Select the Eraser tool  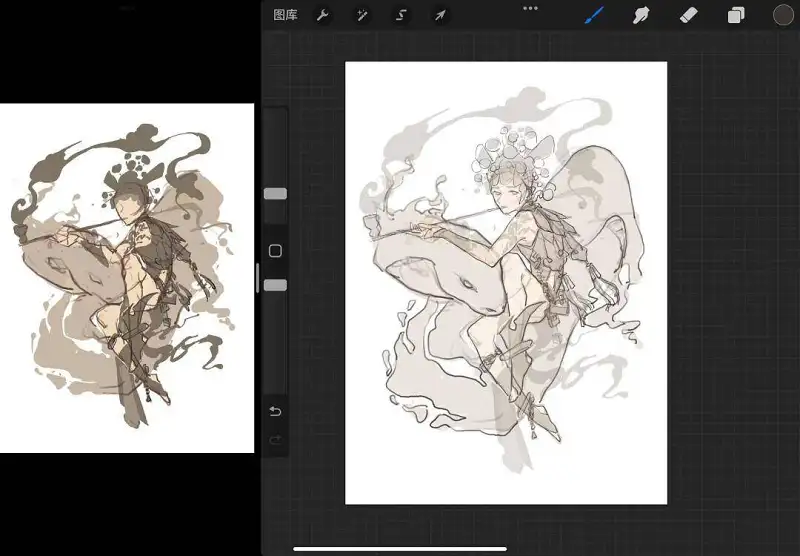click(689, 15)
